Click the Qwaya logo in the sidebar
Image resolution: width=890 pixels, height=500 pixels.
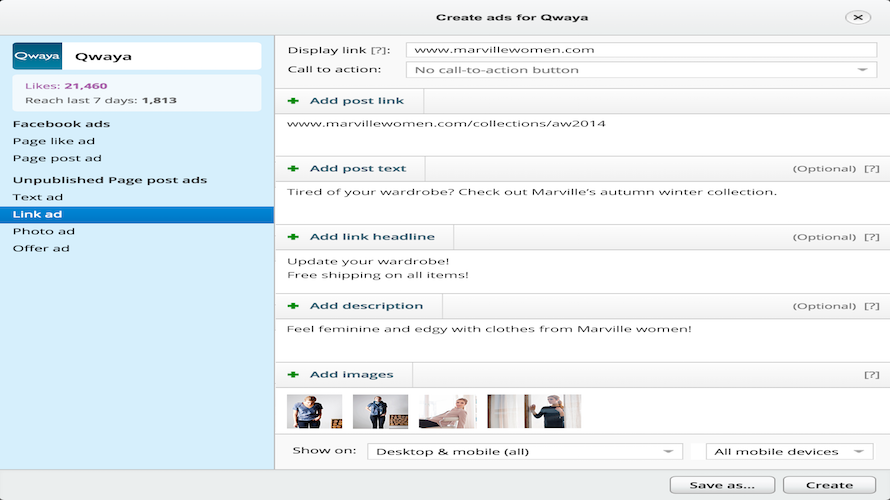coord(37,56)
